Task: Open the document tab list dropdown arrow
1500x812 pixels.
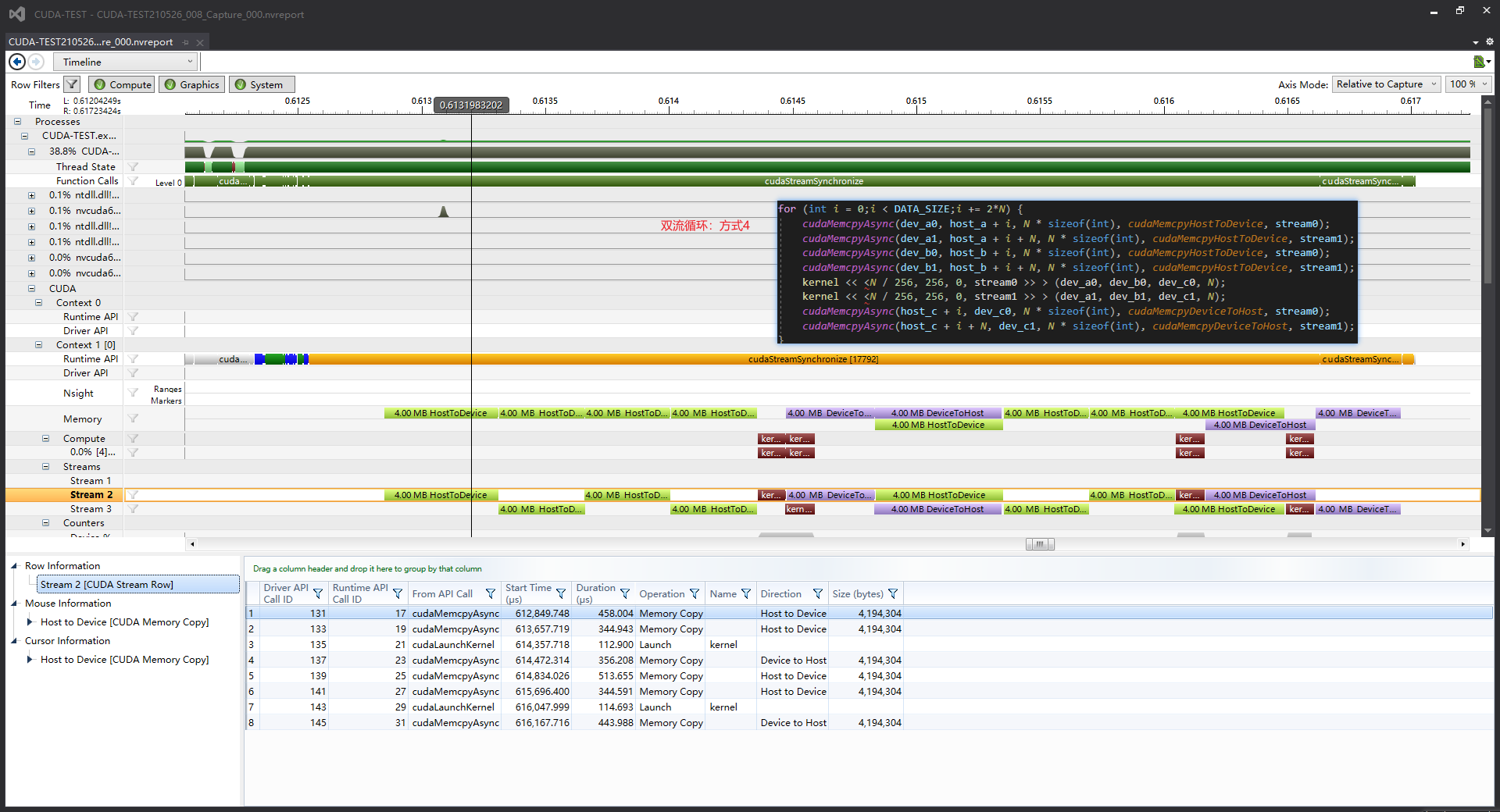Action: click(x=1476, y=42)
